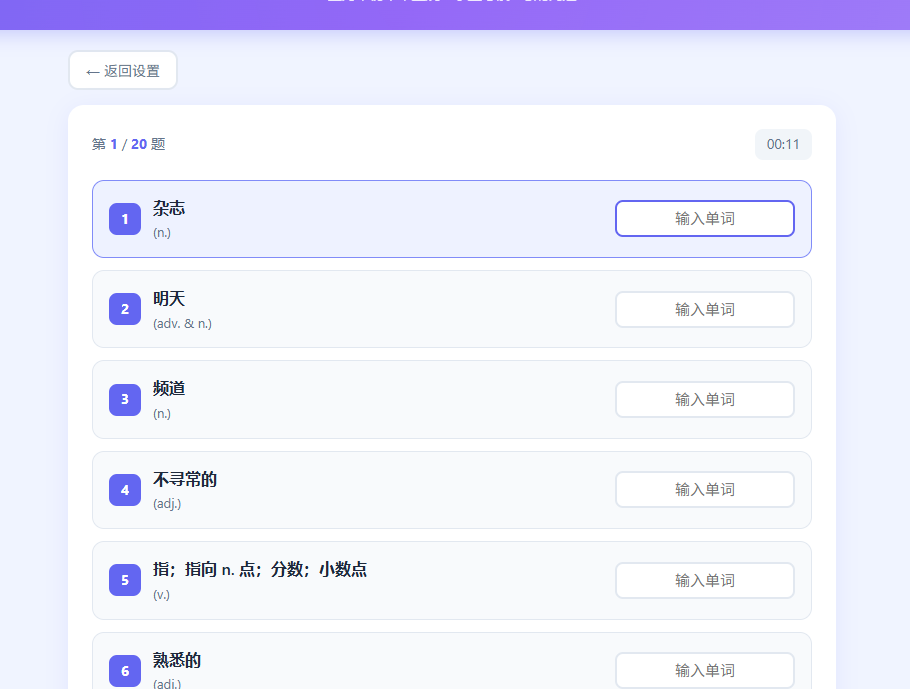Click the word prompt 频道
910x689 pixels.
[169, 389]
